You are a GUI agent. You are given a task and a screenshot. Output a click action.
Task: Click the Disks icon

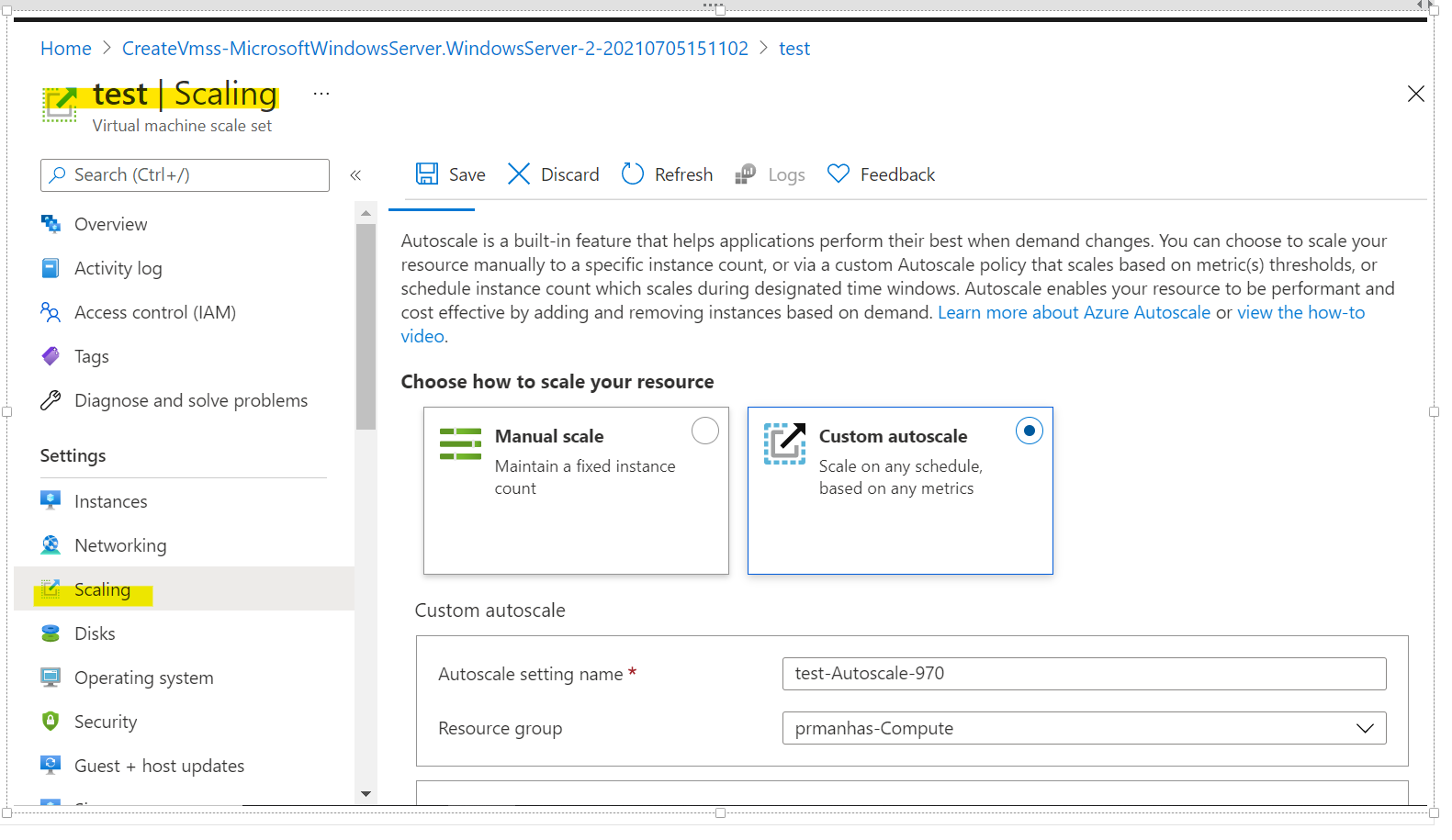[x=51, y=633]
